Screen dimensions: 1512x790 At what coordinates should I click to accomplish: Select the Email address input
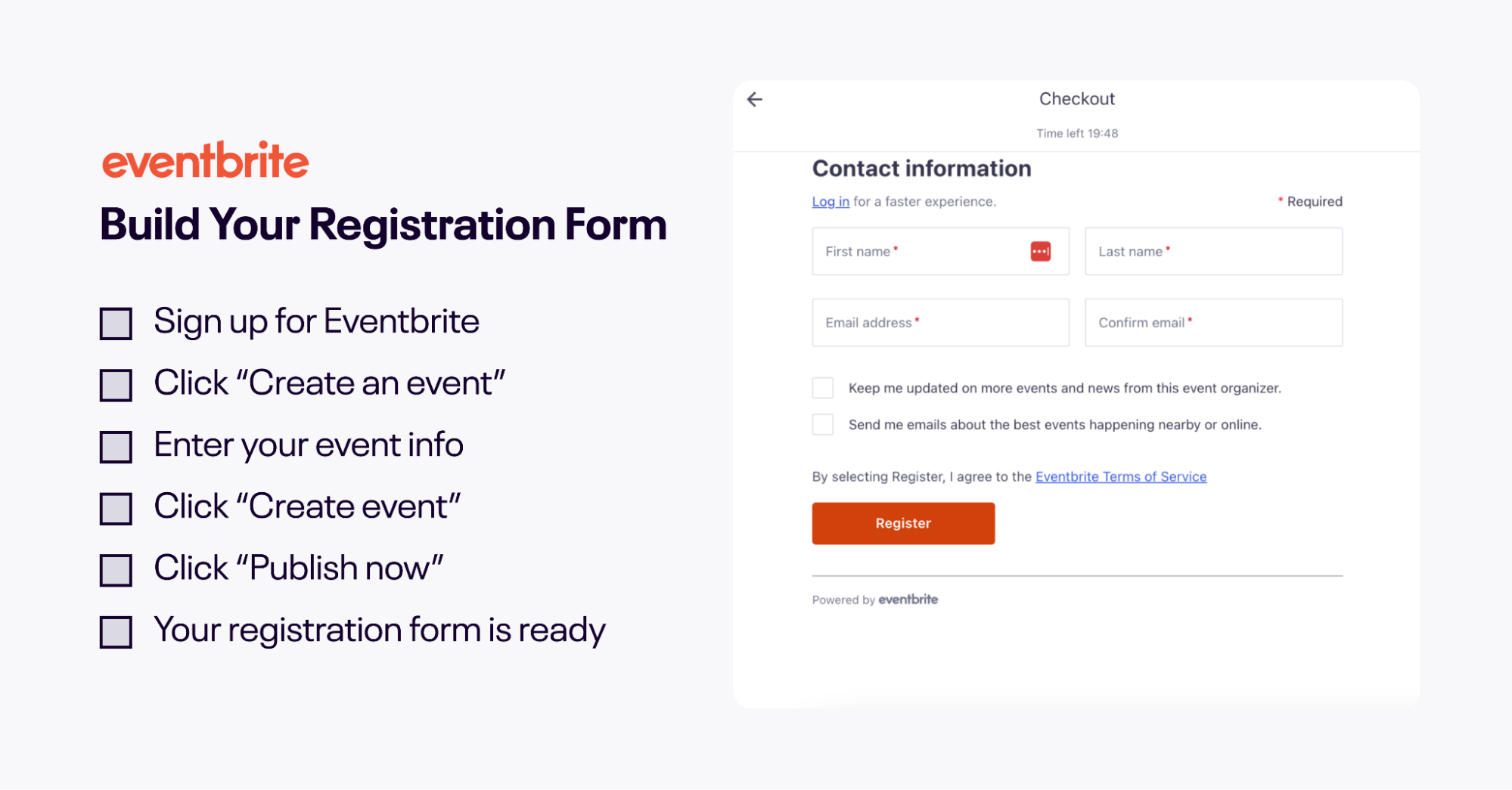[940, 323]
